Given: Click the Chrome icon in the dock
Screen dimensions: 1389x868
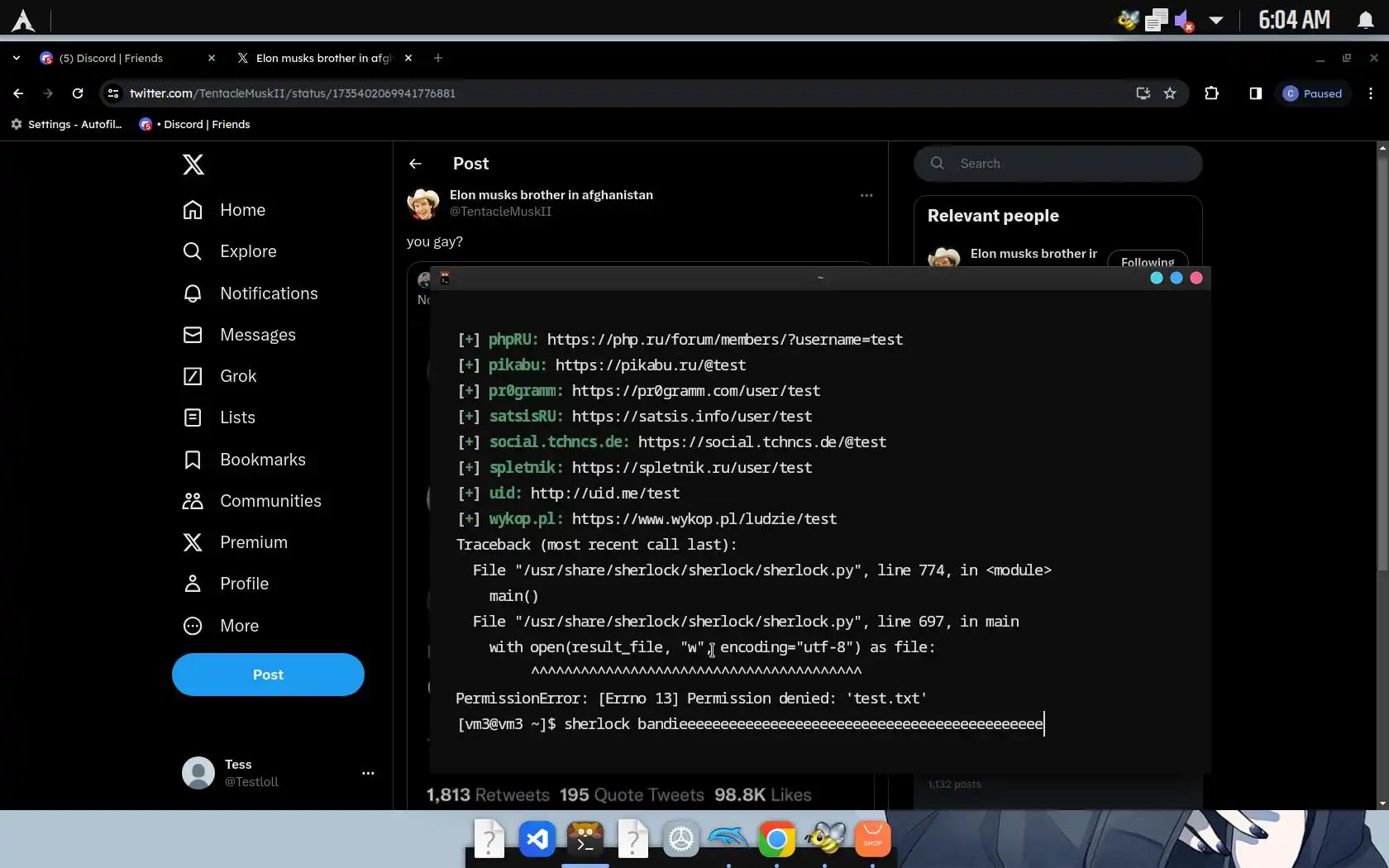Looking at the screenshot, I should 776,840.
